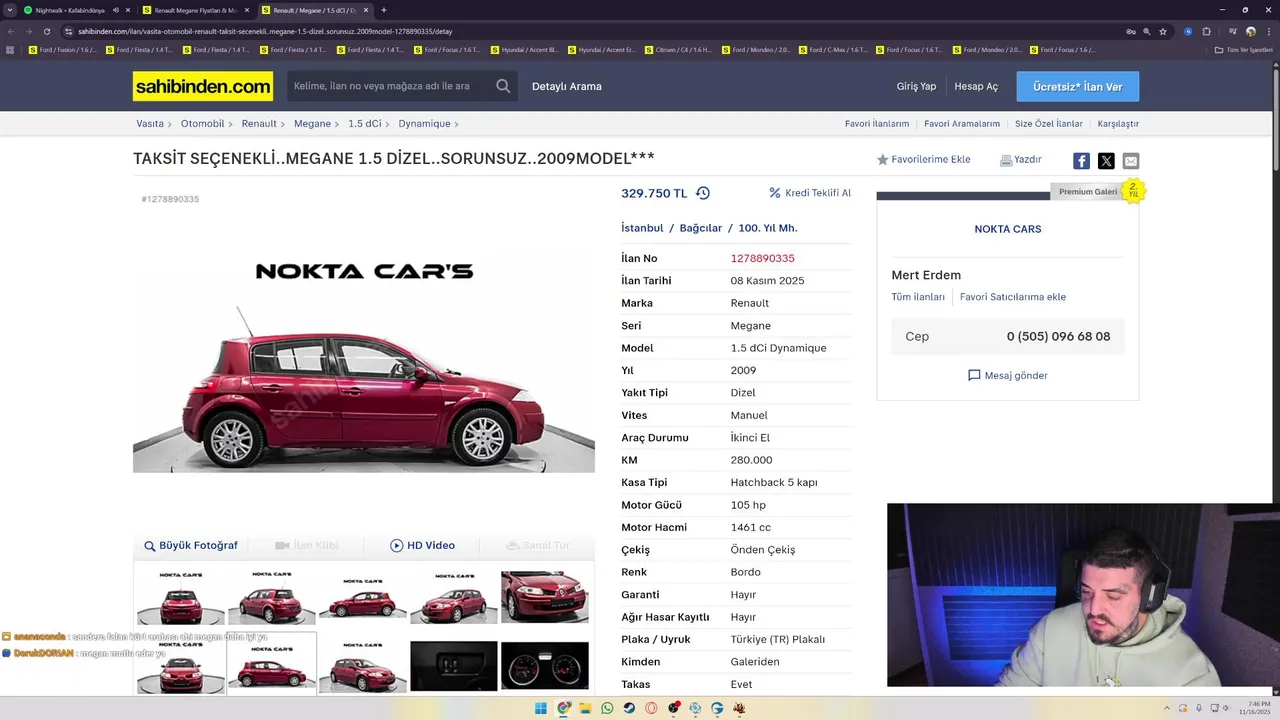Image resolution: width=1280 pixels, height=720 pixels.
Task: Click the Kredi Teklifi Al percent icon
Action: point(774,193)
